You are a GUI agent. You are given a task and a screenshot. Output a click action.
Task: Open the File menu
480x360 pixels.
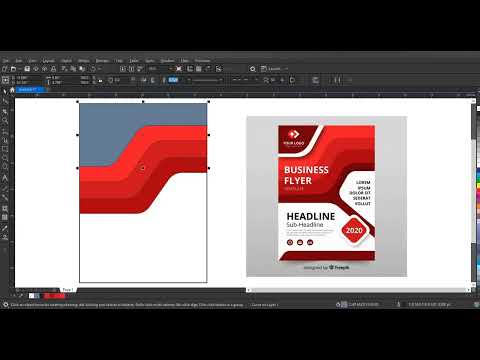coord(6,61)
